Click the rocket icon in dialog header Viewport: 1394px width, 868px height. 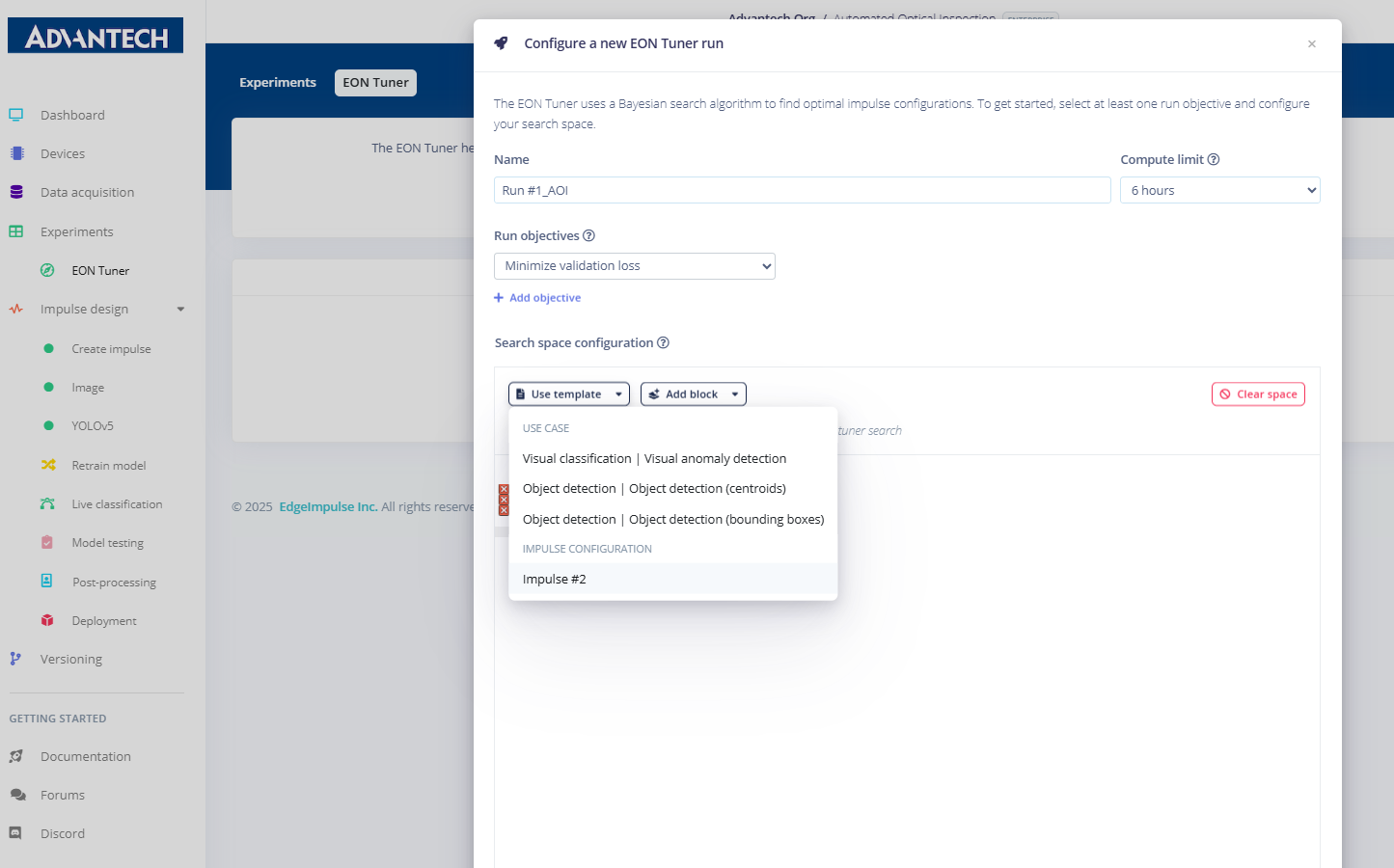pos(501,43)
